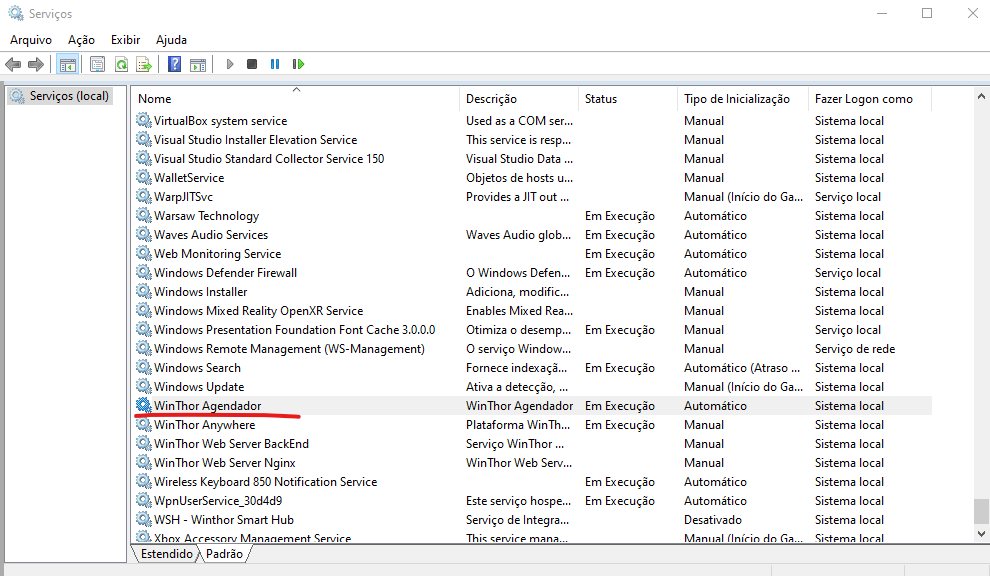Select the Windows Defender Firewall service

point(225,273)
